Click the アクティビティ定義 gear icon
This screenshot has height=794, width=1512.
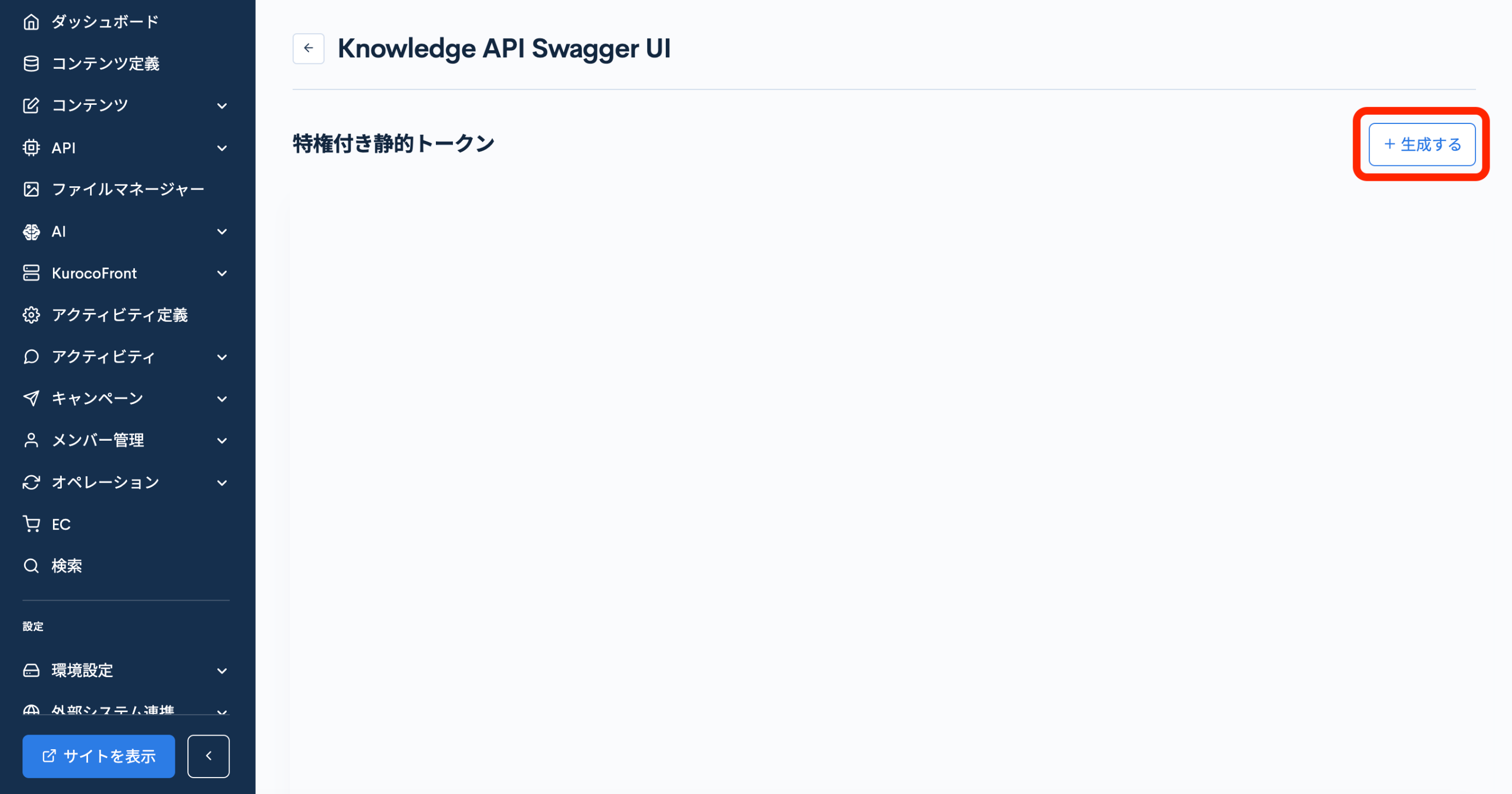pyautogui.click(x=31, y=315)
